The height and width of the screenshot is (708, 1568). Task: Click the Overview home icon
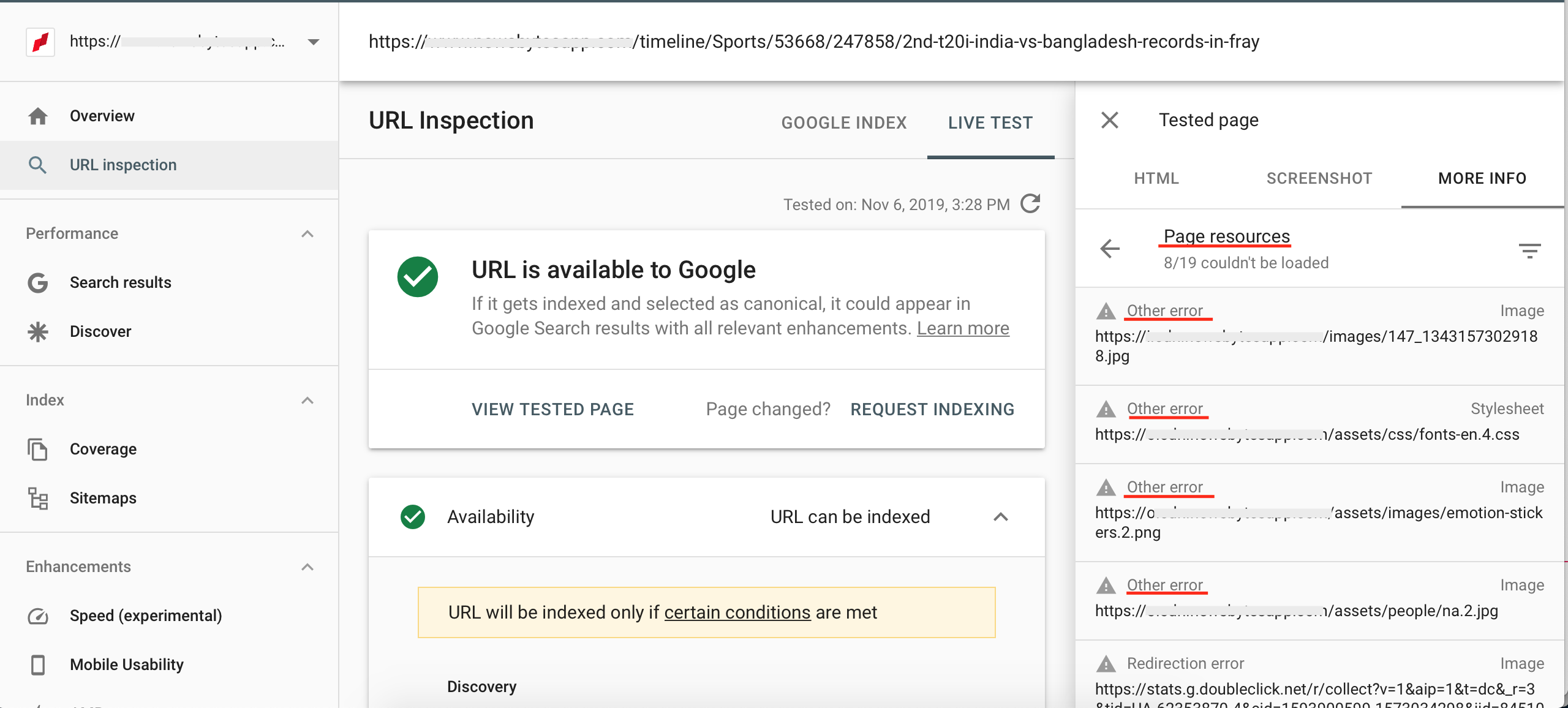38,116
